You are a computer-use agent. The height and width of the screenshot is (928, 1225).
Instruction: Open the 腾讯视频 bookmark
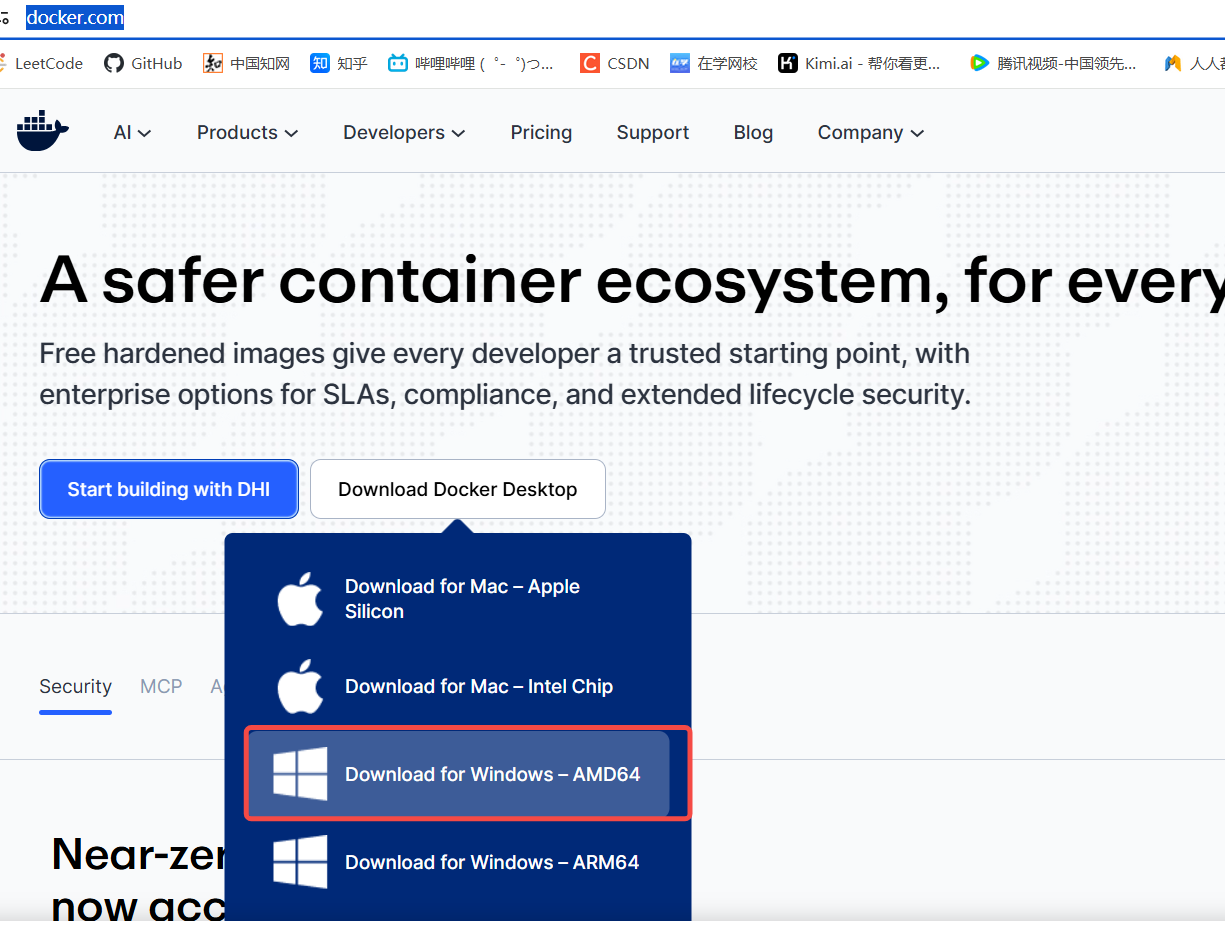1053,63
